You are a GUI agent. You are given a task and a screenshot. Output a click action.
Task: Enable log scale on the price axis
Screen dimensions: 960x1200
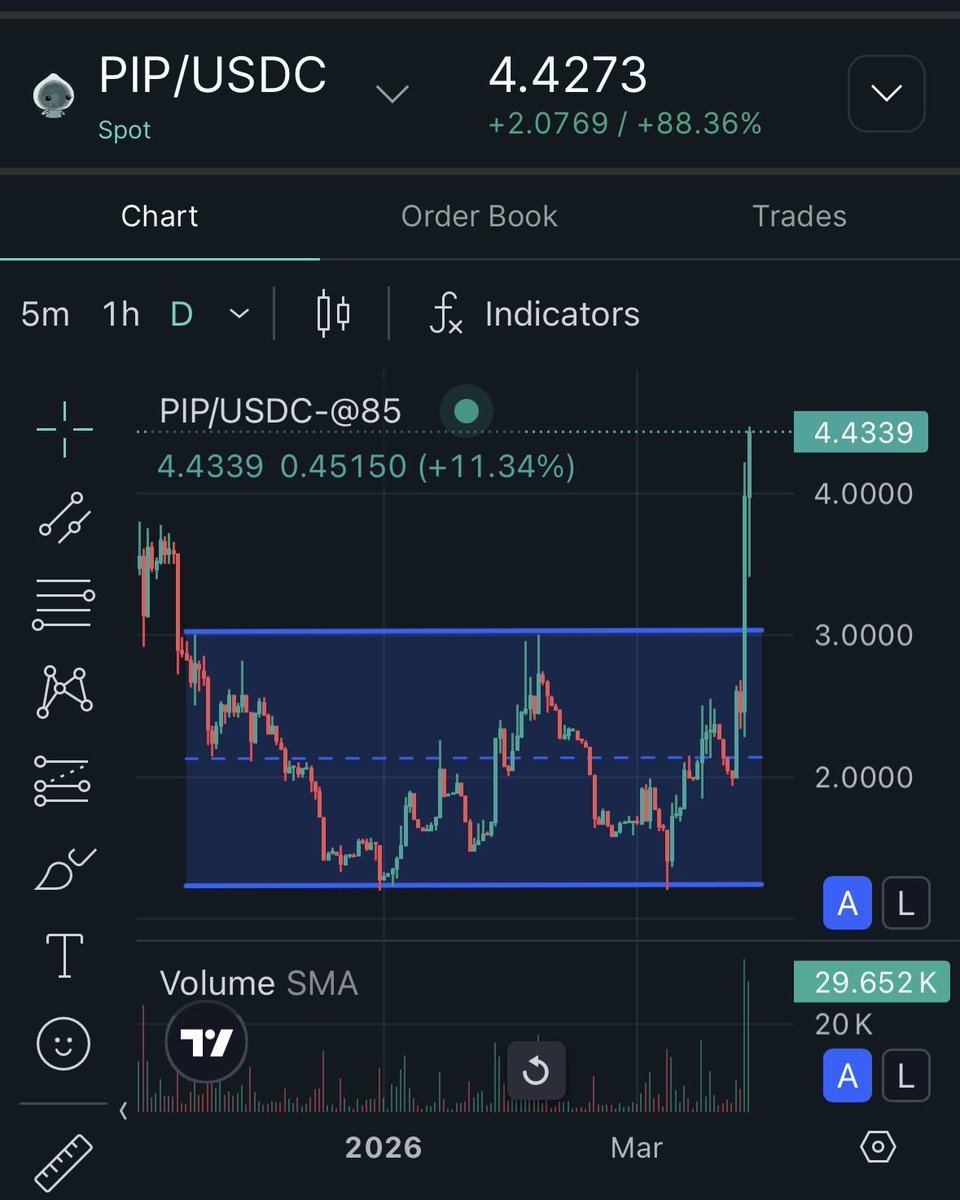click(905, 903)
